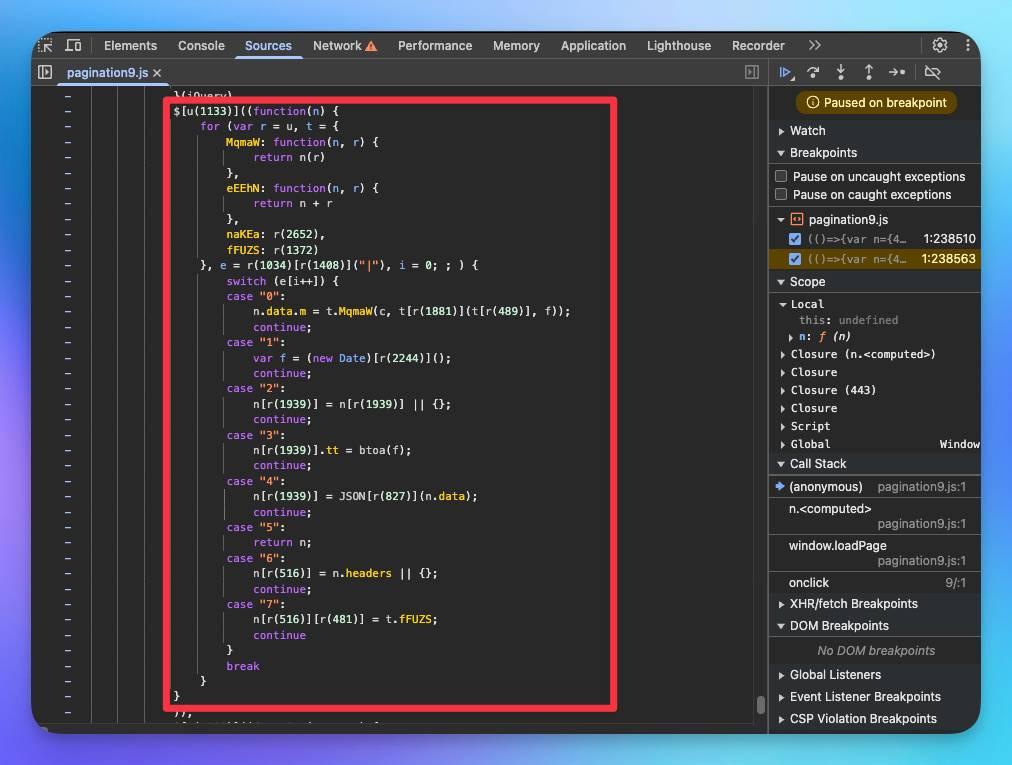Viewport: 1012px width, 765px height.
Task: Click the 'var f = (new Date)' line
Action: click(352, 358)
